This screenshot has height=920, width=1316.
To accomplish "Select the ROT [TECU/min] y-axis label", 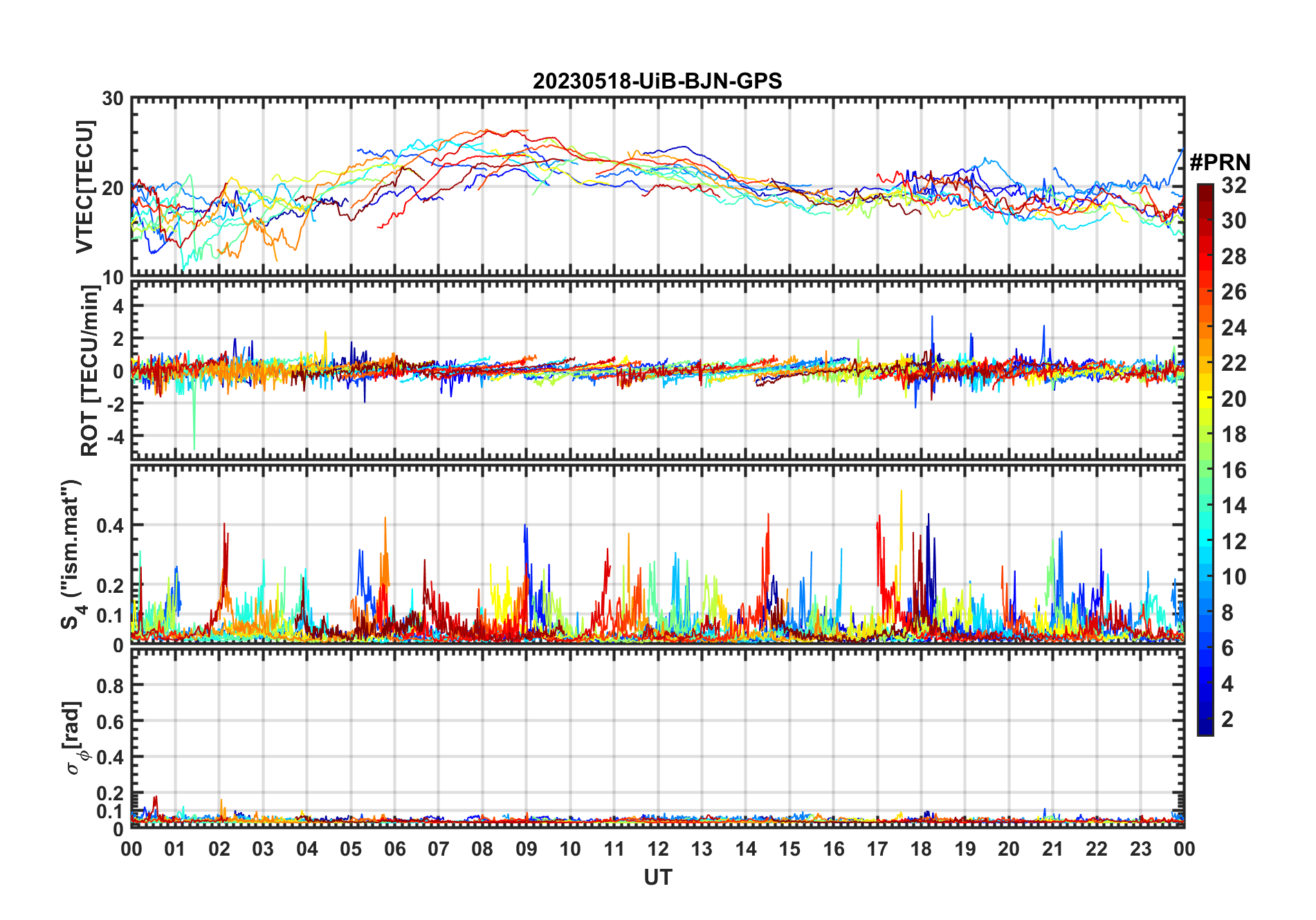I will point(90,370).
